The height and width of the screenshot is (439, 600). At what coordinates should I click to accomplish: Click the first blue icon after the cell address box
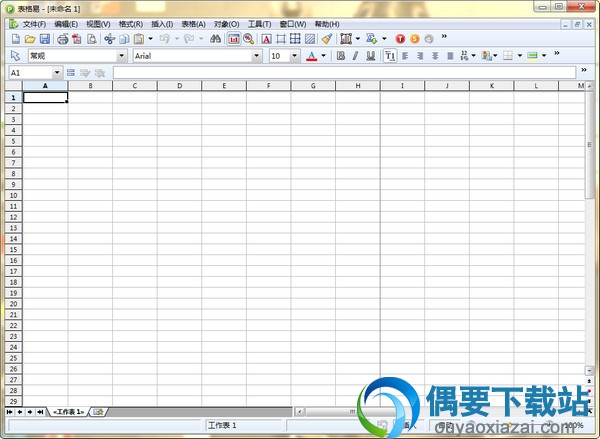click(71, 72)
